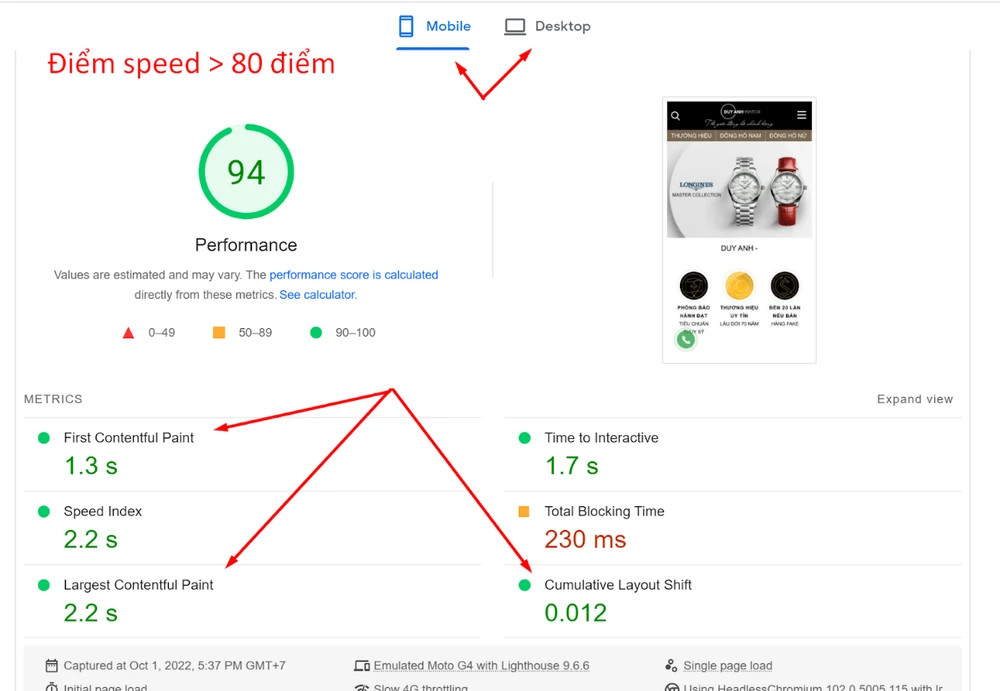Open the 'See calculator' link
This screenshot has width=1000, height=691.
click(317, 295)
